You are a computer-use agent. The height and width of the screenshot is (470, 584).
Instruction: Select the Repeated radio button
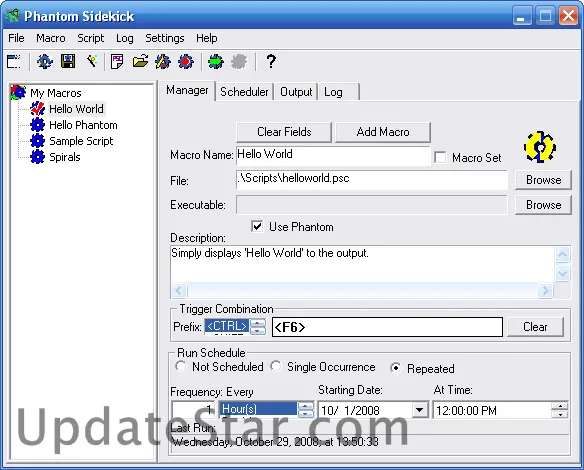coord(396,368)
